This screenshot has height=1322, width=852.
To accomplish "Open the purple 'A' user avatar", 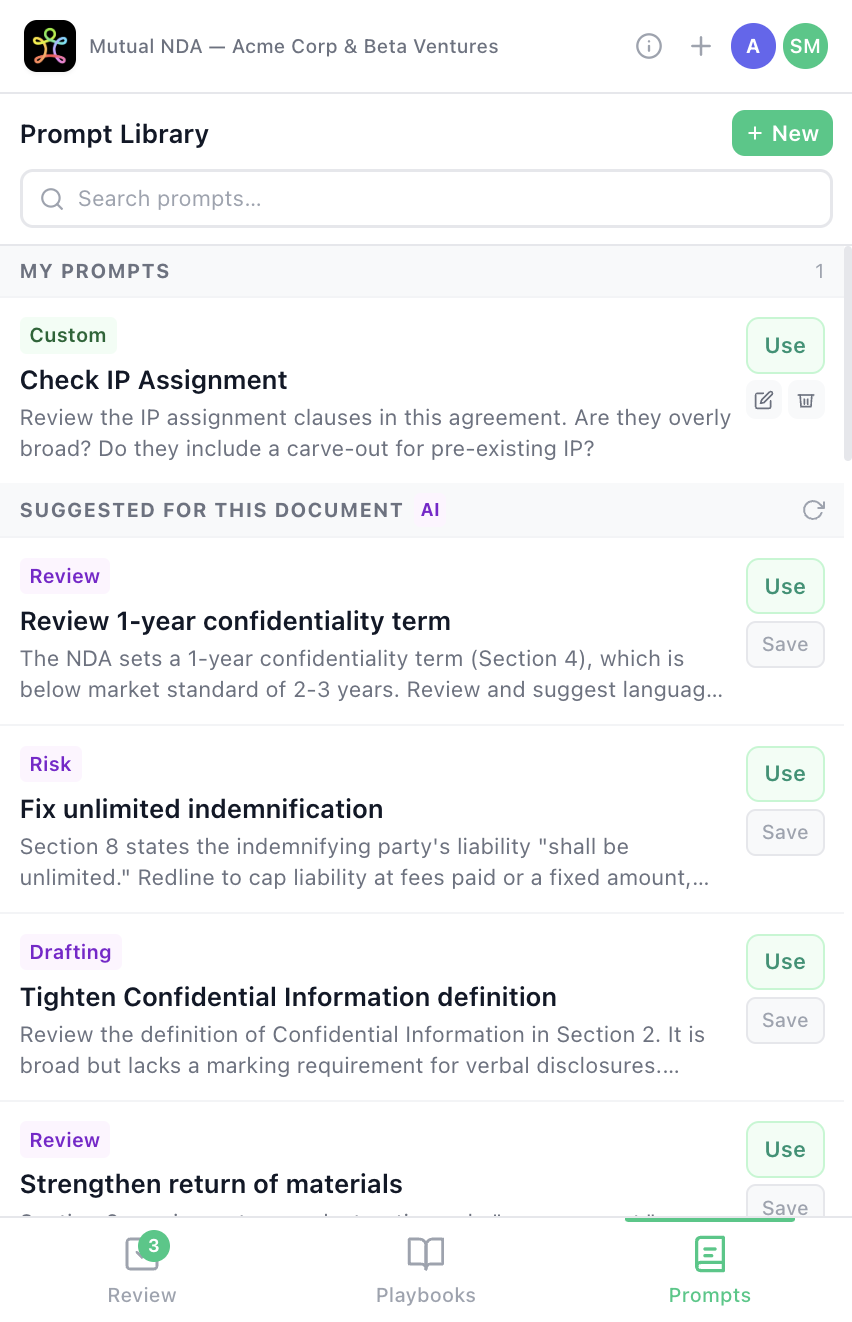I will [x=753, y=46].
